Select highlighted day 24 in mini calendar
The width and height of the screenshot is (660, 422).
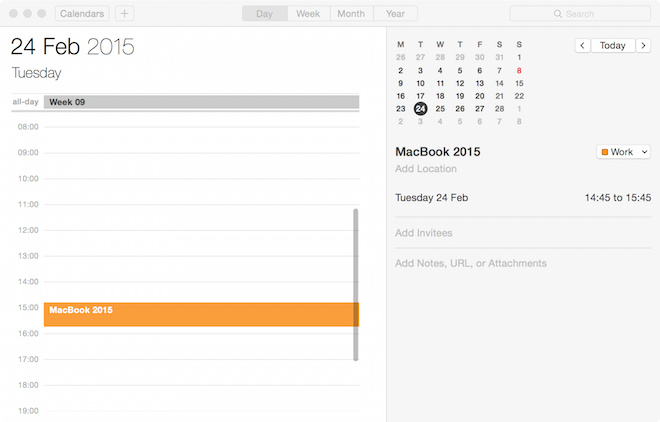click(420, 109)
